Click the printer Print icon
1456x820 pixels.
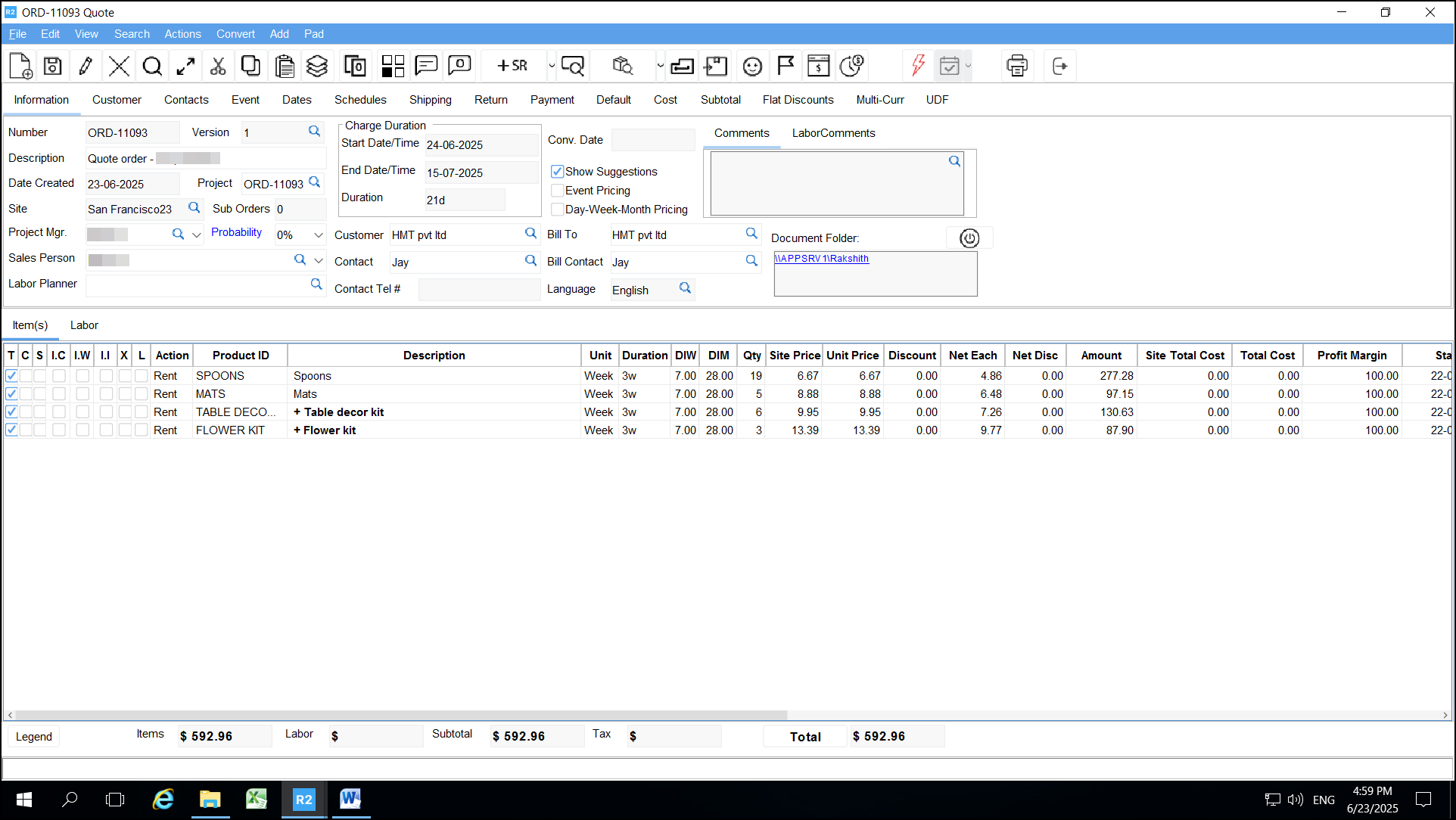[x=1017, y=67]
